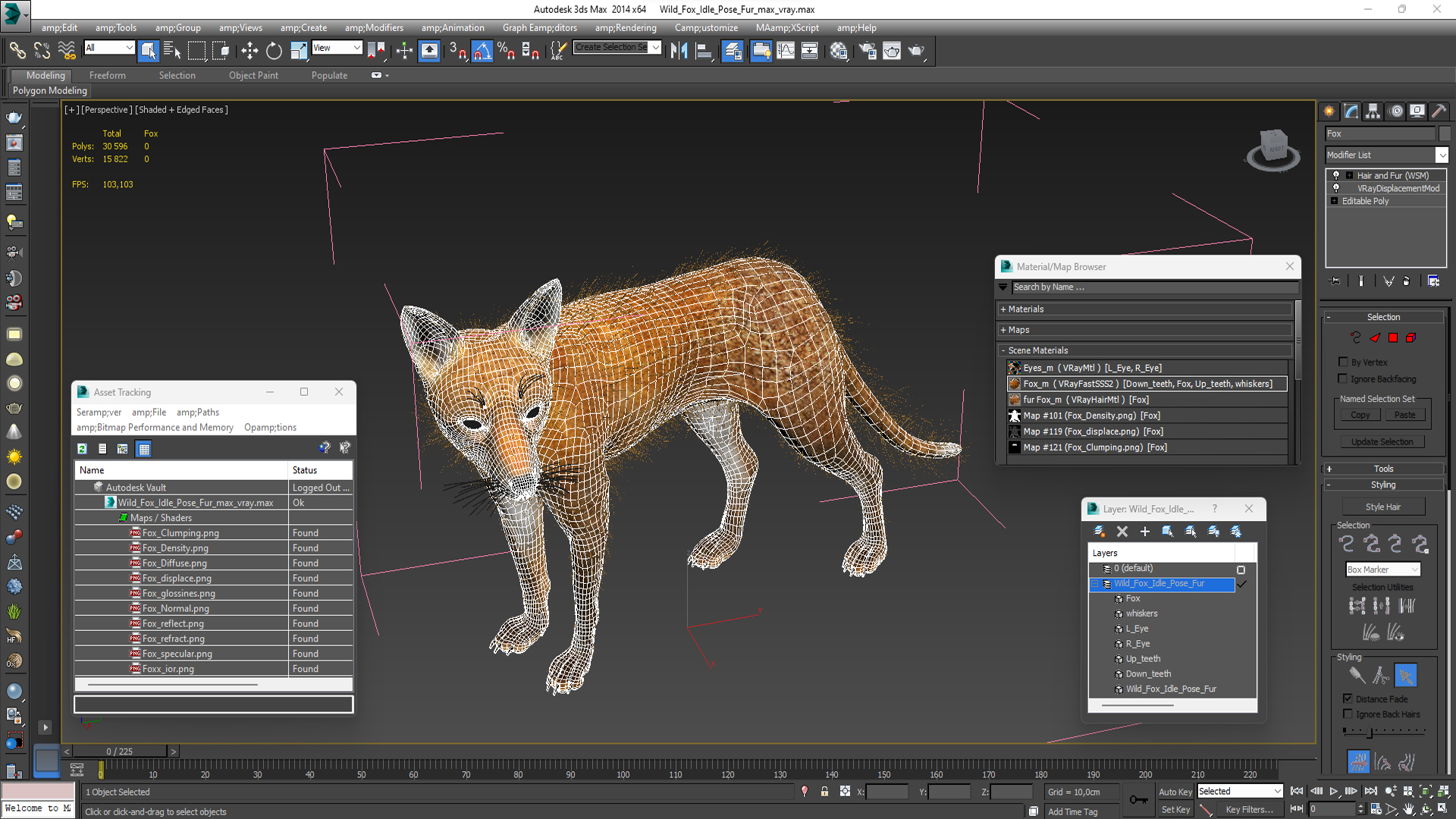1456x819 pixels.
Task: Open Time Configuration icon
Action: (1376, 810)
